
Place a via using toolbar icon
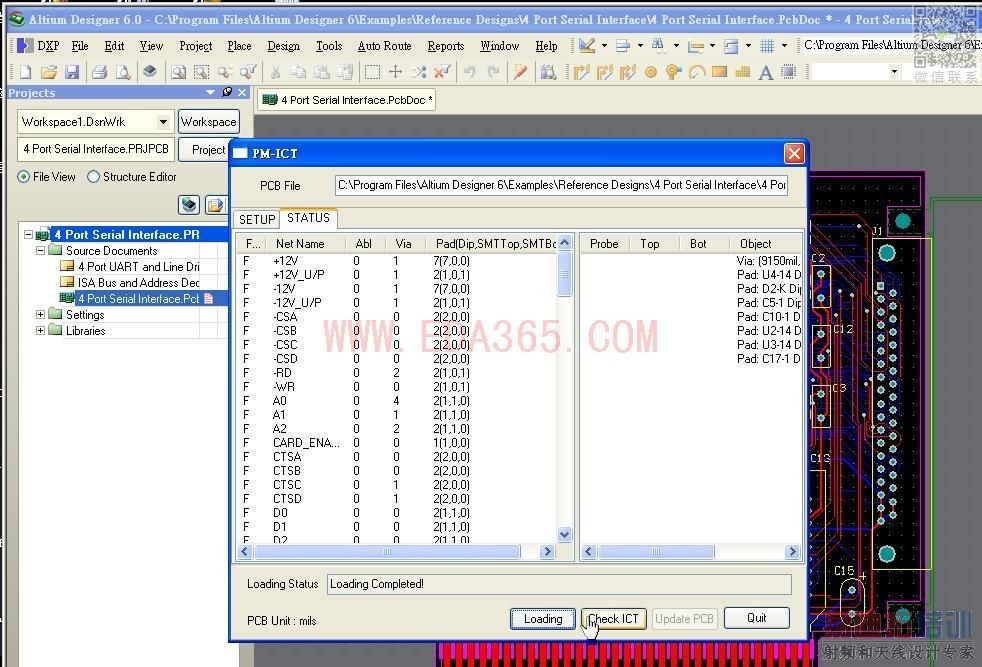coord(673,72)
